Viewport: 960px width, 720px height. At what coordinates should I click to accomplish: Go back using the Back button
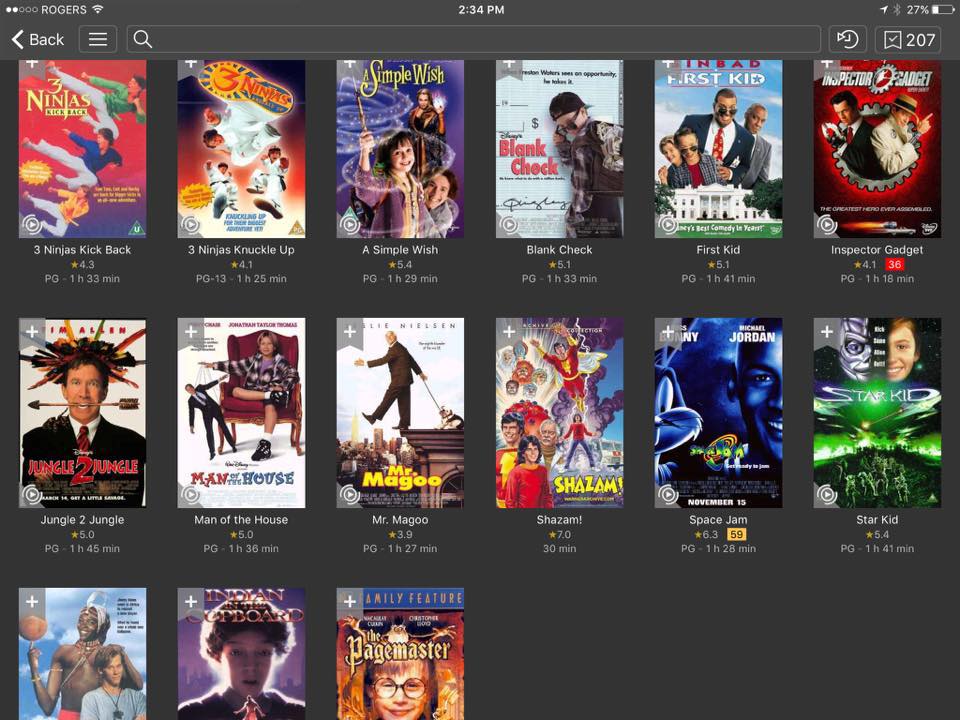point(37,39)
